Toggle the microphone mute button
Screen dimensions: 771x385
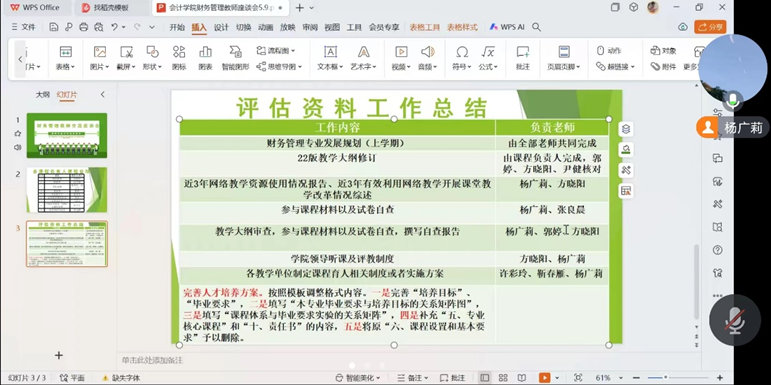pyautogui.click(x=735, y=320)
